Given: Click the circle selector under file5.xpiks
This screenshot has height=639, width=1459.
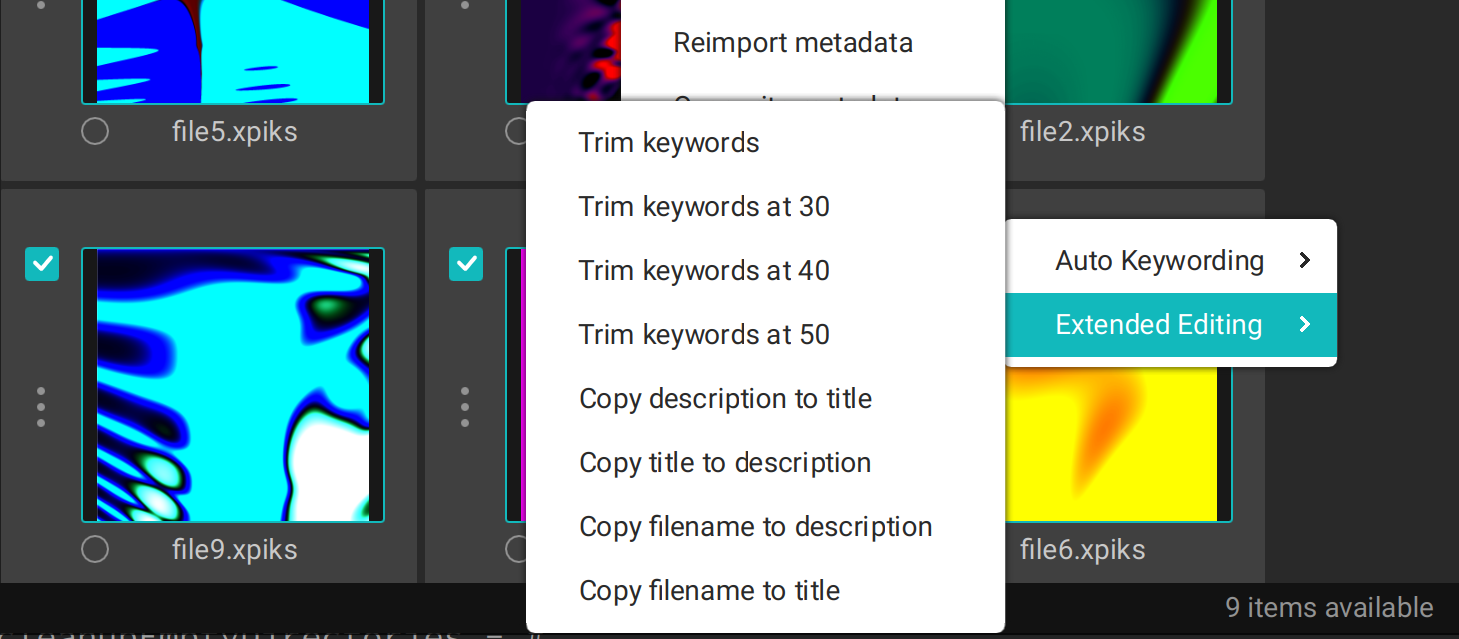Looking at the screenshot, I should 95,131.
